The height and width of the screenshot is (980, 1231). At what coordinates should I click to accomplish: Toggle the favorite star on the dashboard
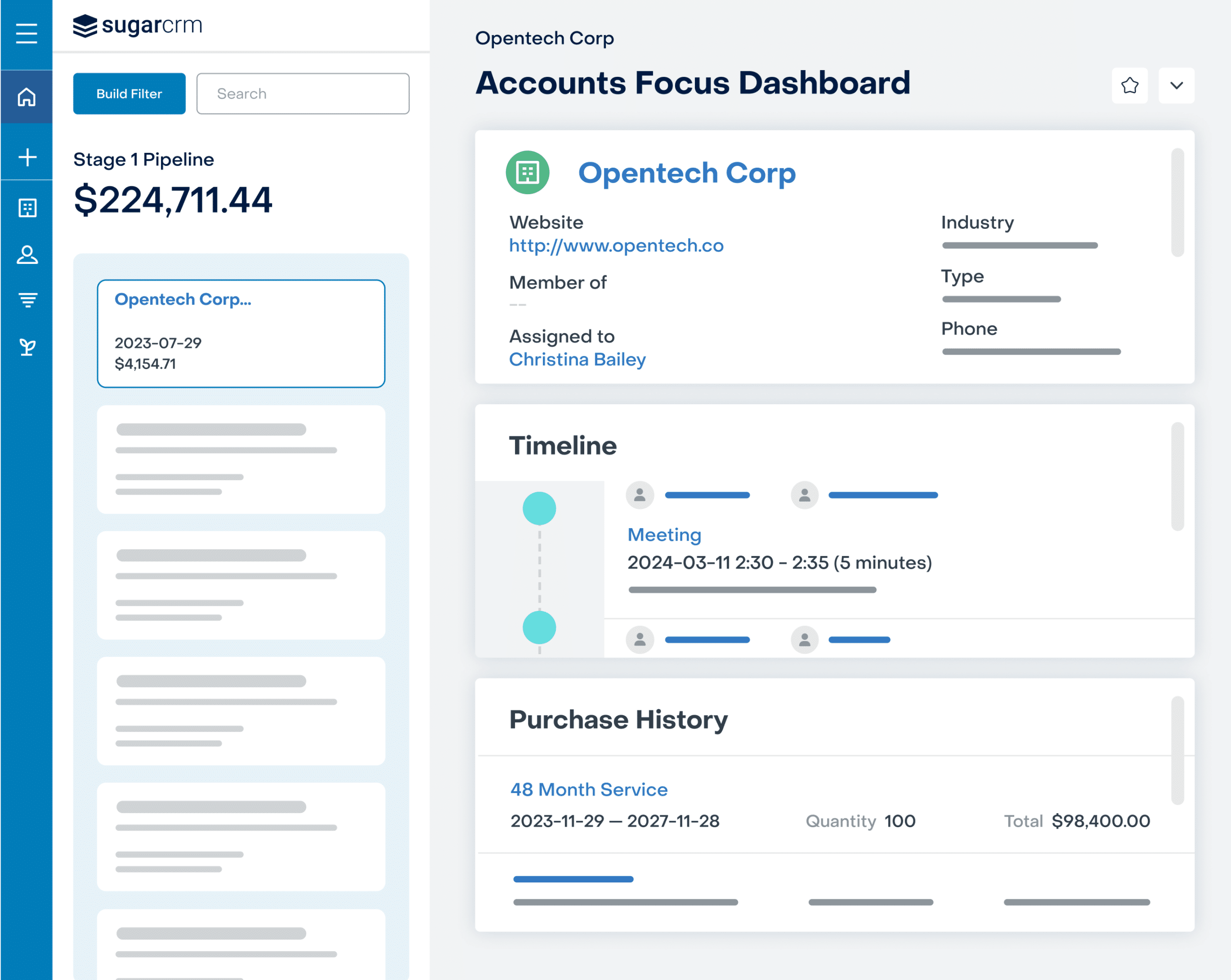click(x=1130, y=86)
